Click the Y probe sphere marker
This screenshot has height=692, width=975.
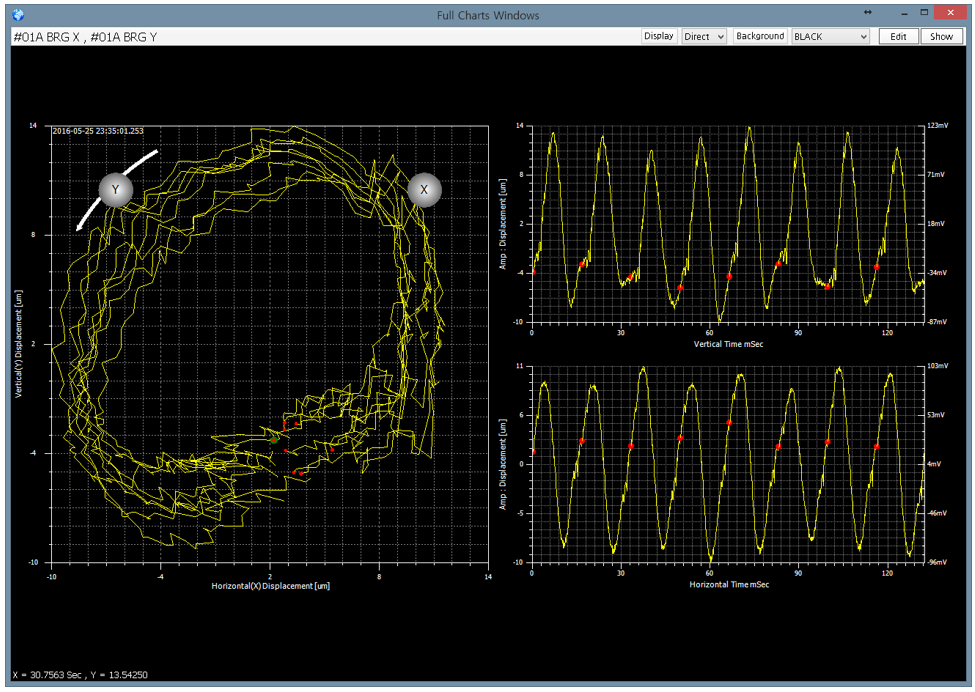coord(115,190)
